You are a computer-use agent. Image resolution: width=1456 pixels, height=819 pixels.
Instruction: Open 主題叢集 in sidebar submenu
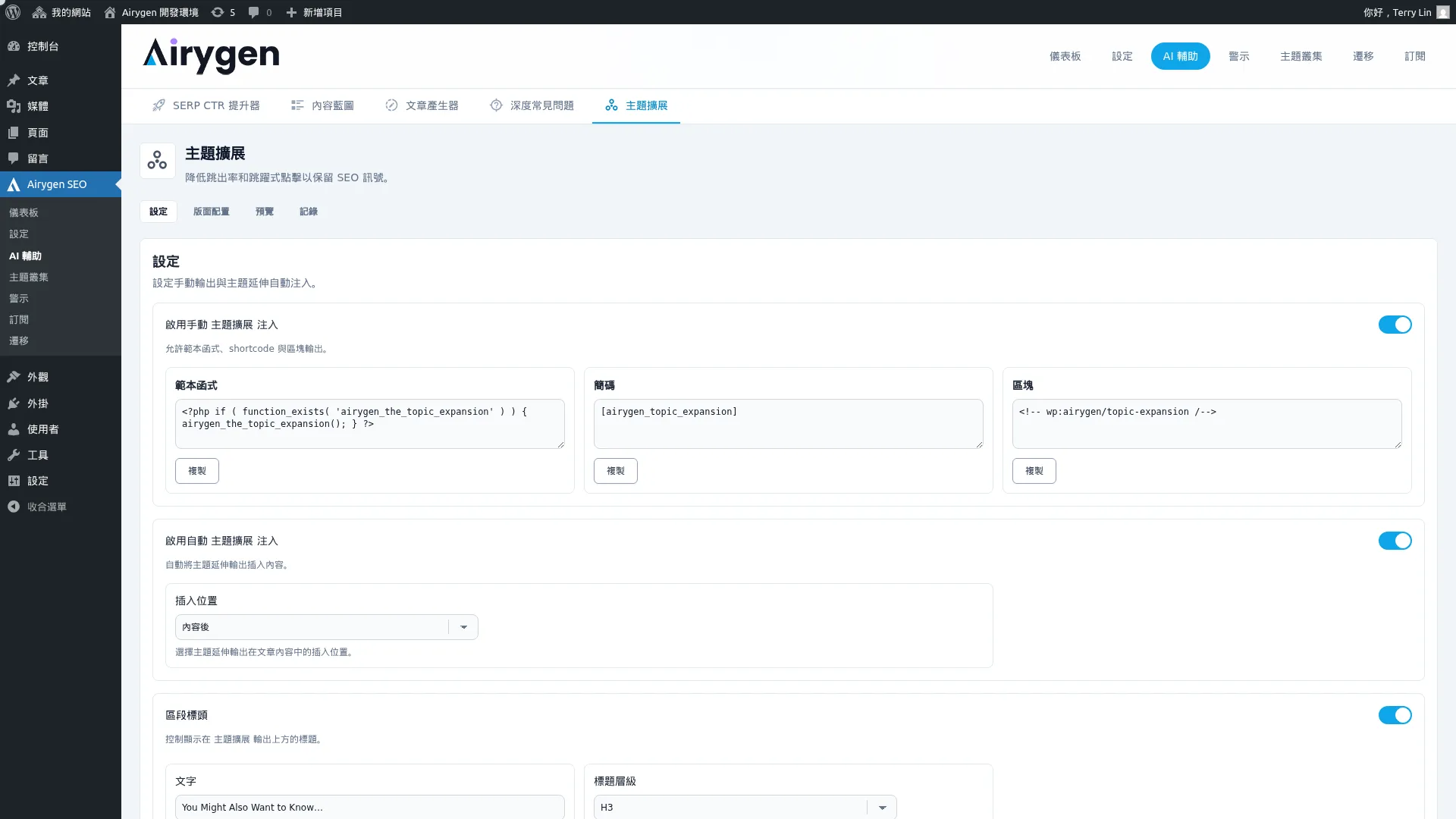pyautogui.click(x=29, y=278)
